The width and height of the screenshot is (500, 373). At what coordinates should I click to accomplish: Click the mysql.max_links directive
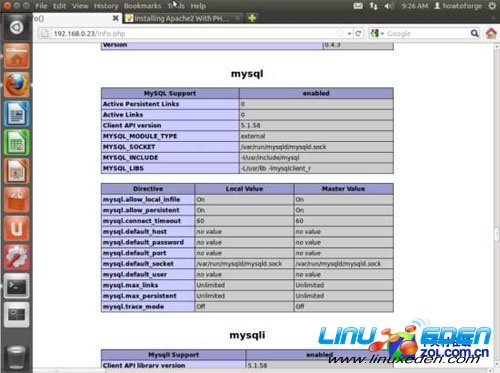[x=148, y=285]
